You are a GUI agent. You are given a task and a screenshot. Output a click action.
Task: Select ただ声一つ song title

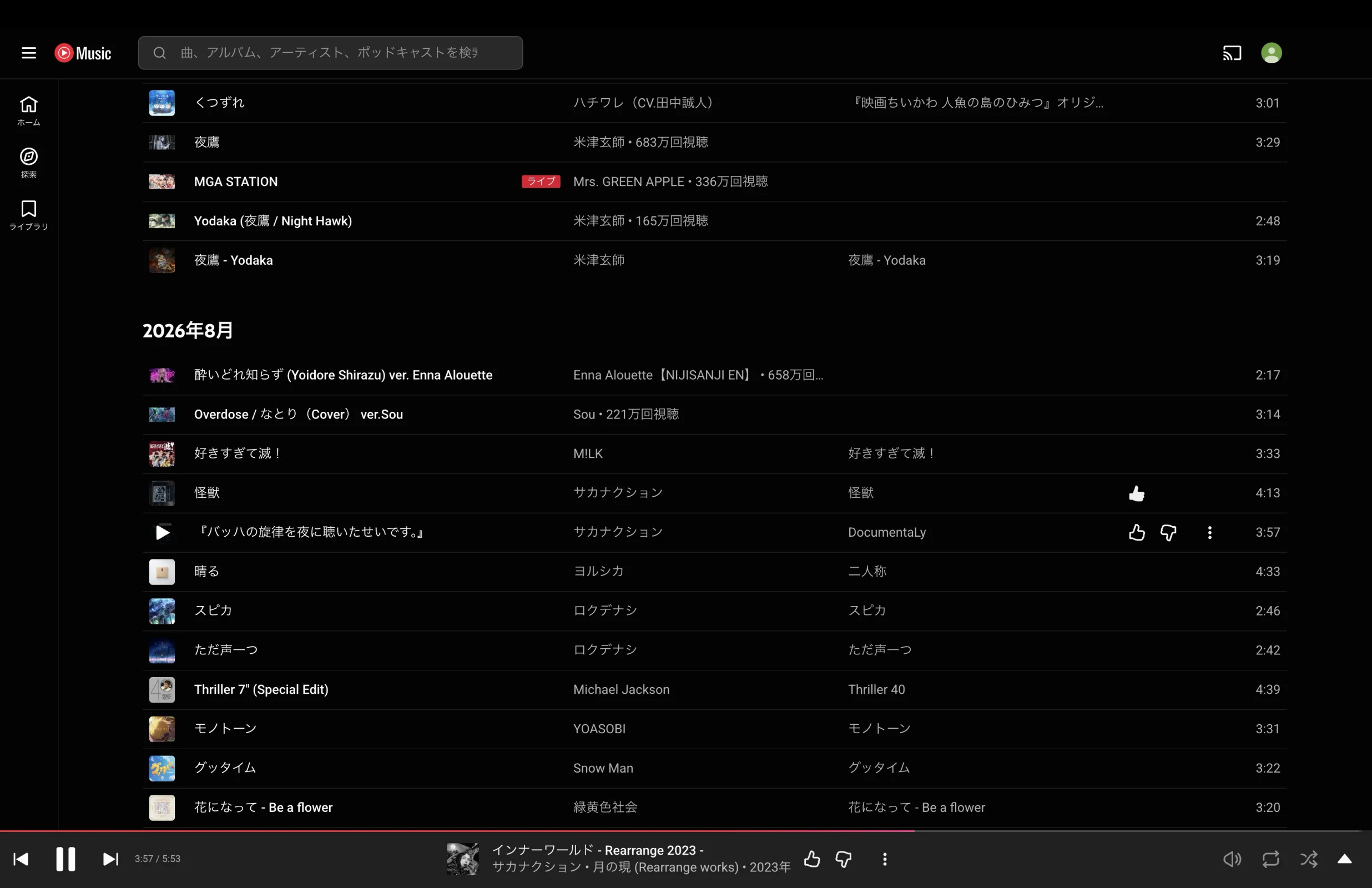[226, 650]
